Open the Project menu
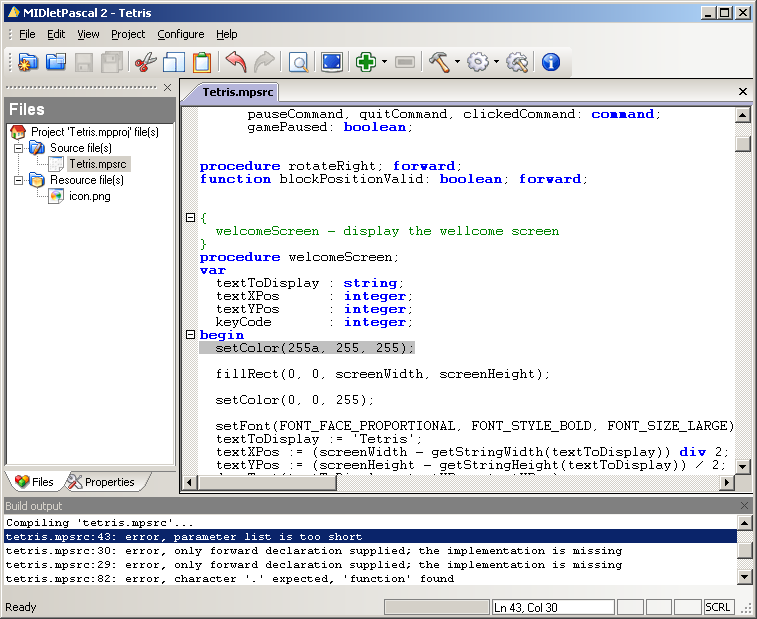This screenshot has height=619, width=757. tap(128, 34)
